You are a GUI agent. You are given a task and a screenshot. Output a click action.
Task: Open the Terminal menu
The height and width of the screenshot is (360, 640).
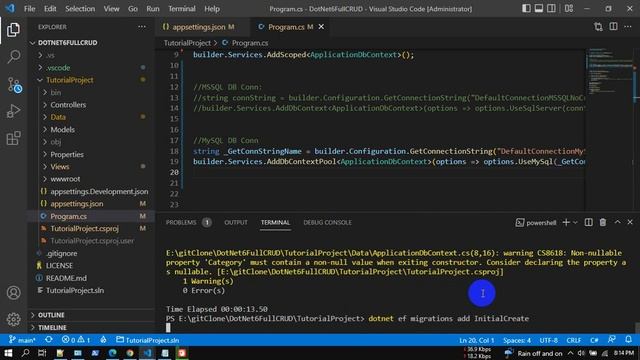tap(182, 9)
